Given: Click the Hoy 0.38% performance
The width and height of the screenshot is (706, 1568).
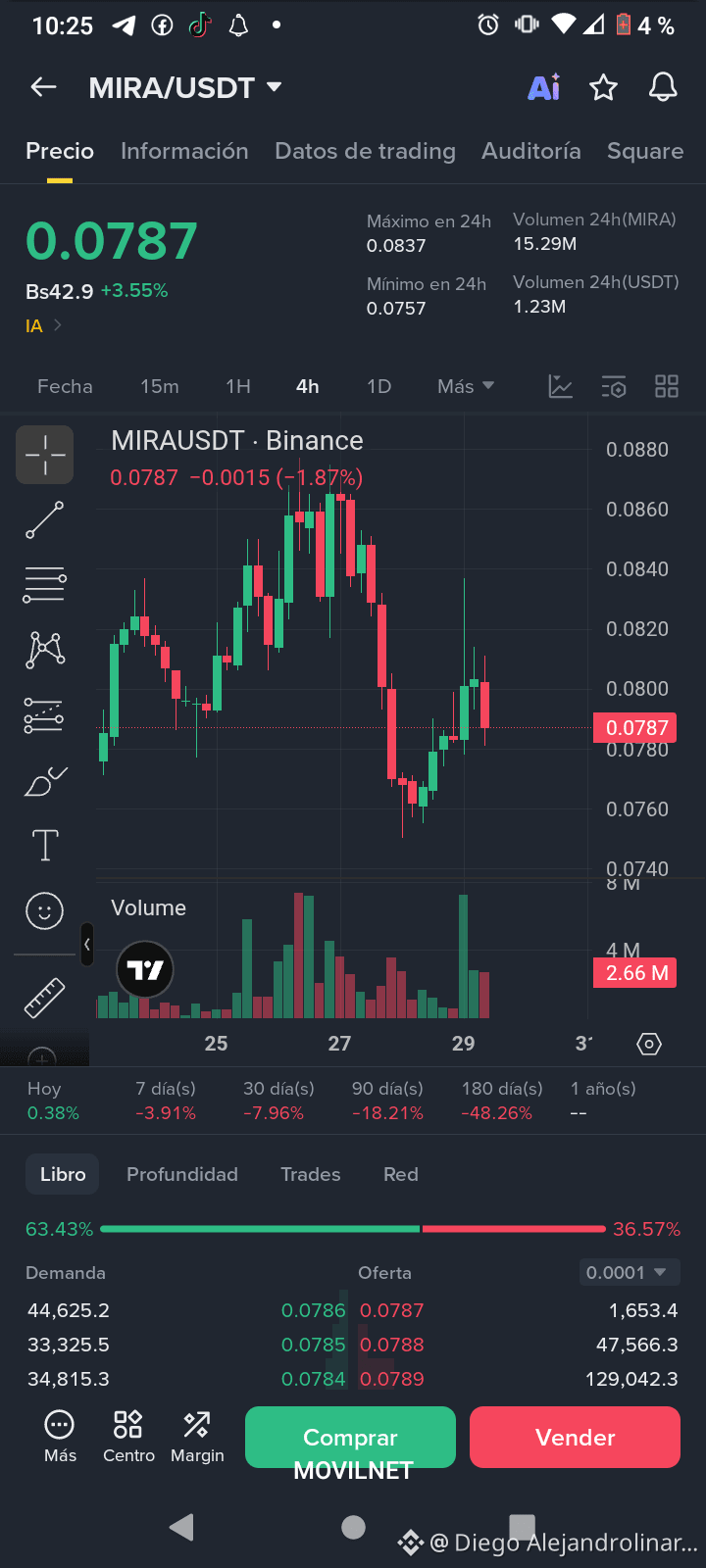Looking at the screenshot, I should [x=53, y=1101].
